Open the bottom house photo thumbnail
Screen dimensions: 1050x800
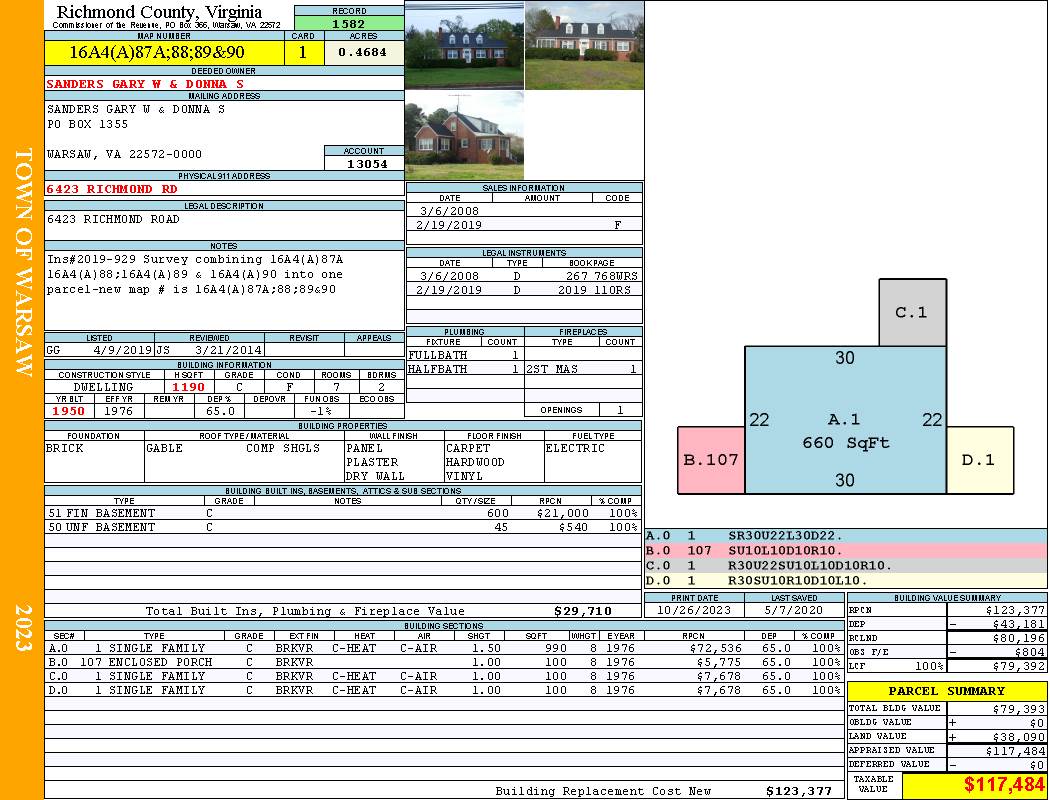[x=464, y=136]
